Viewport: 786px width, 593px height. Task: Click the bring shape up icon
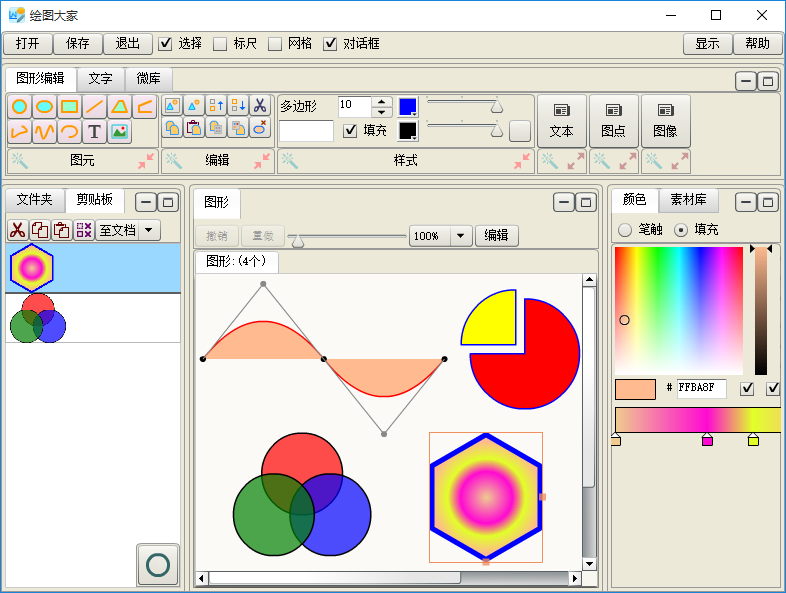tap(217, 105)
